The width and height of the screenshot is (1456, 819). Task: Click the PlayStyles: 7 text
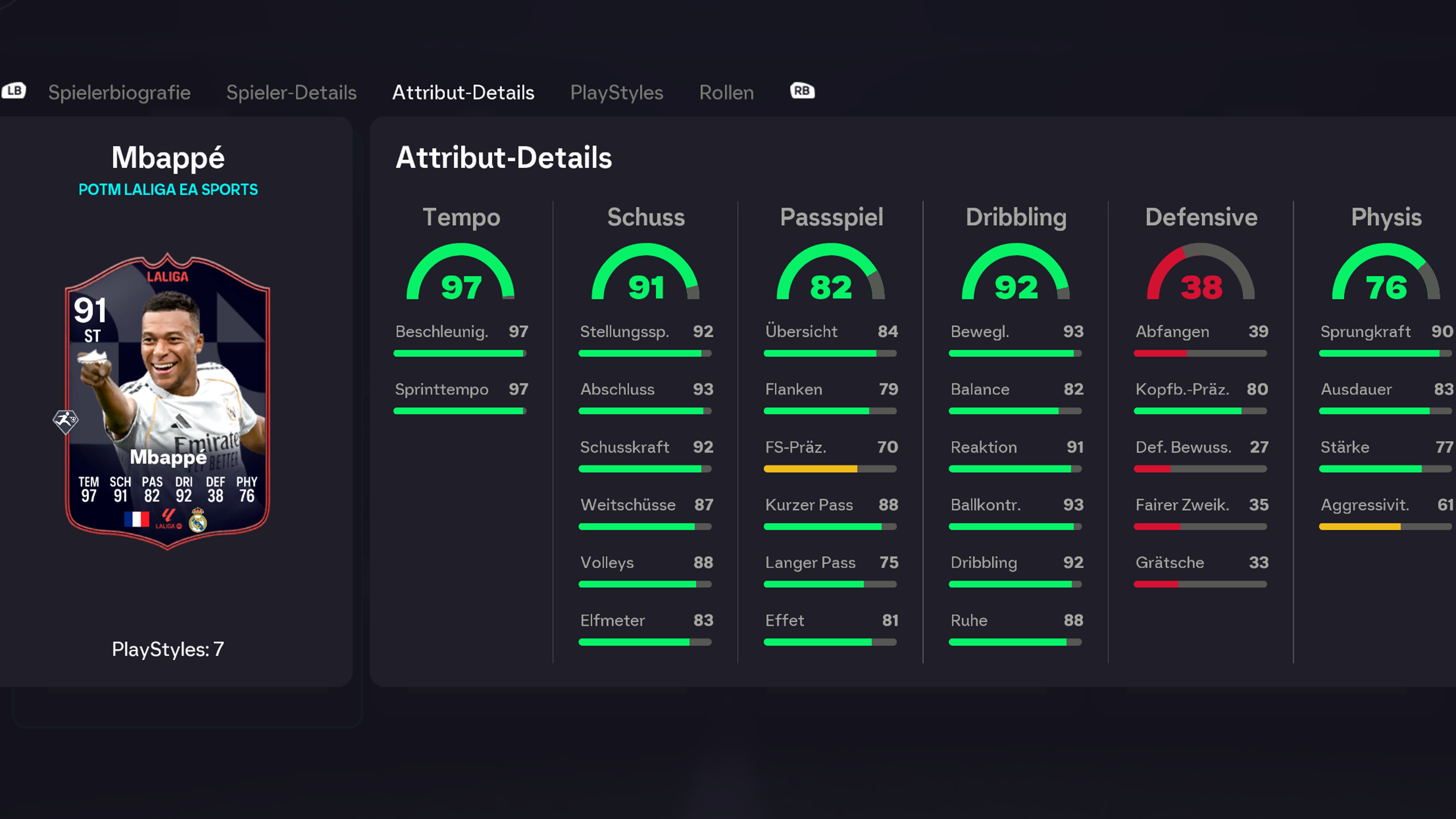168,649
